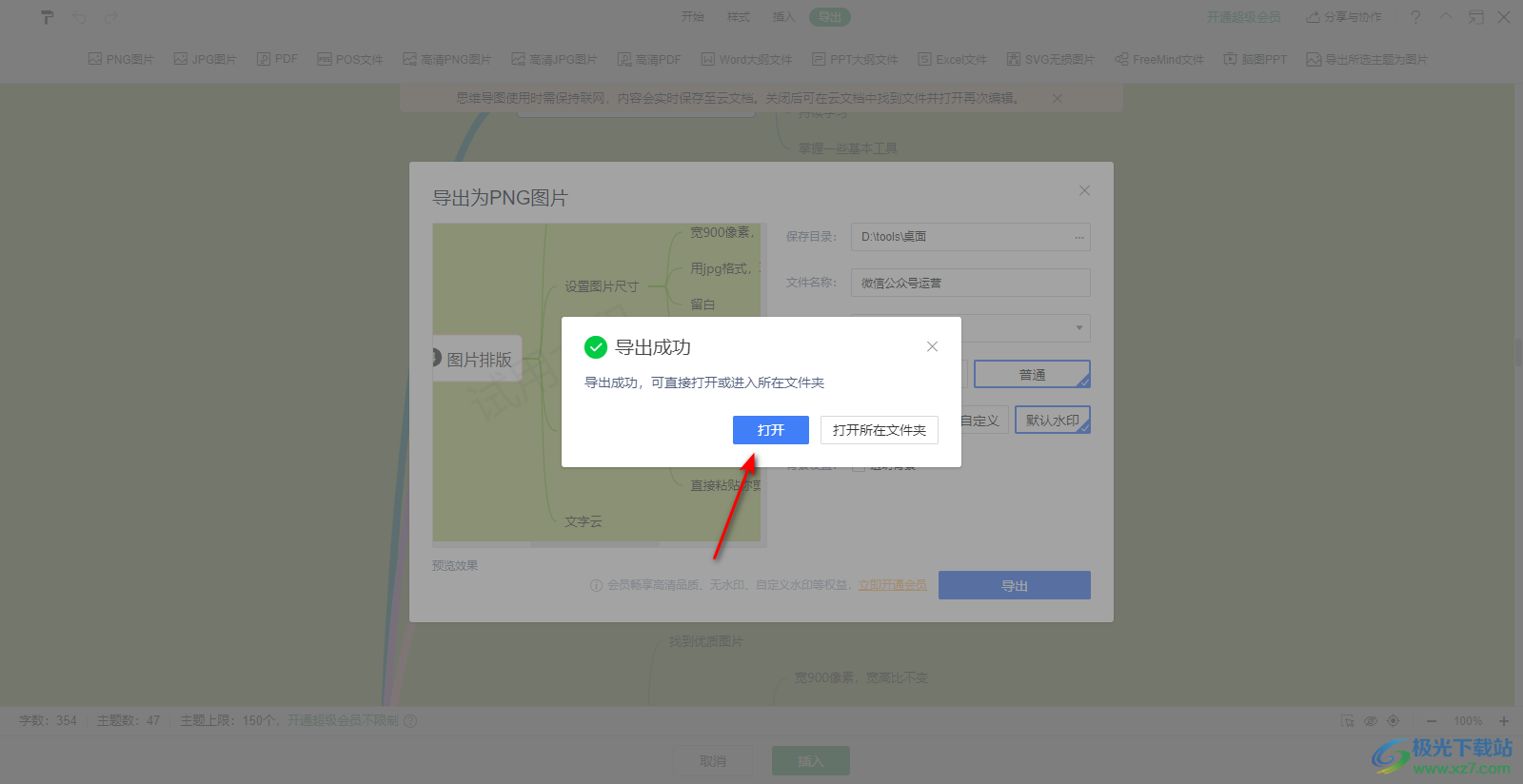Zoom out with the minus button
This screenshot has height=784, width=1523.
pos(1431,721)
